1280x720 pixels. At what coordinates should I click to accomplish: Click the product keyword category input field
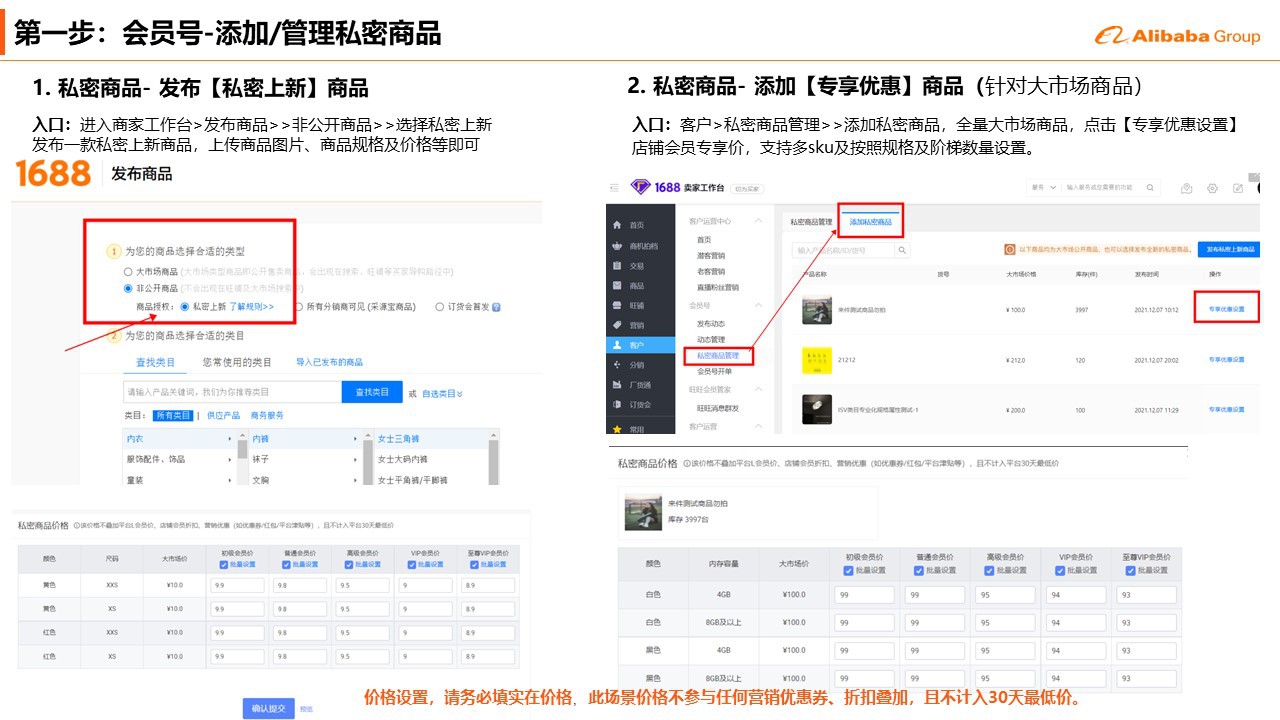[x=232, y=392]
